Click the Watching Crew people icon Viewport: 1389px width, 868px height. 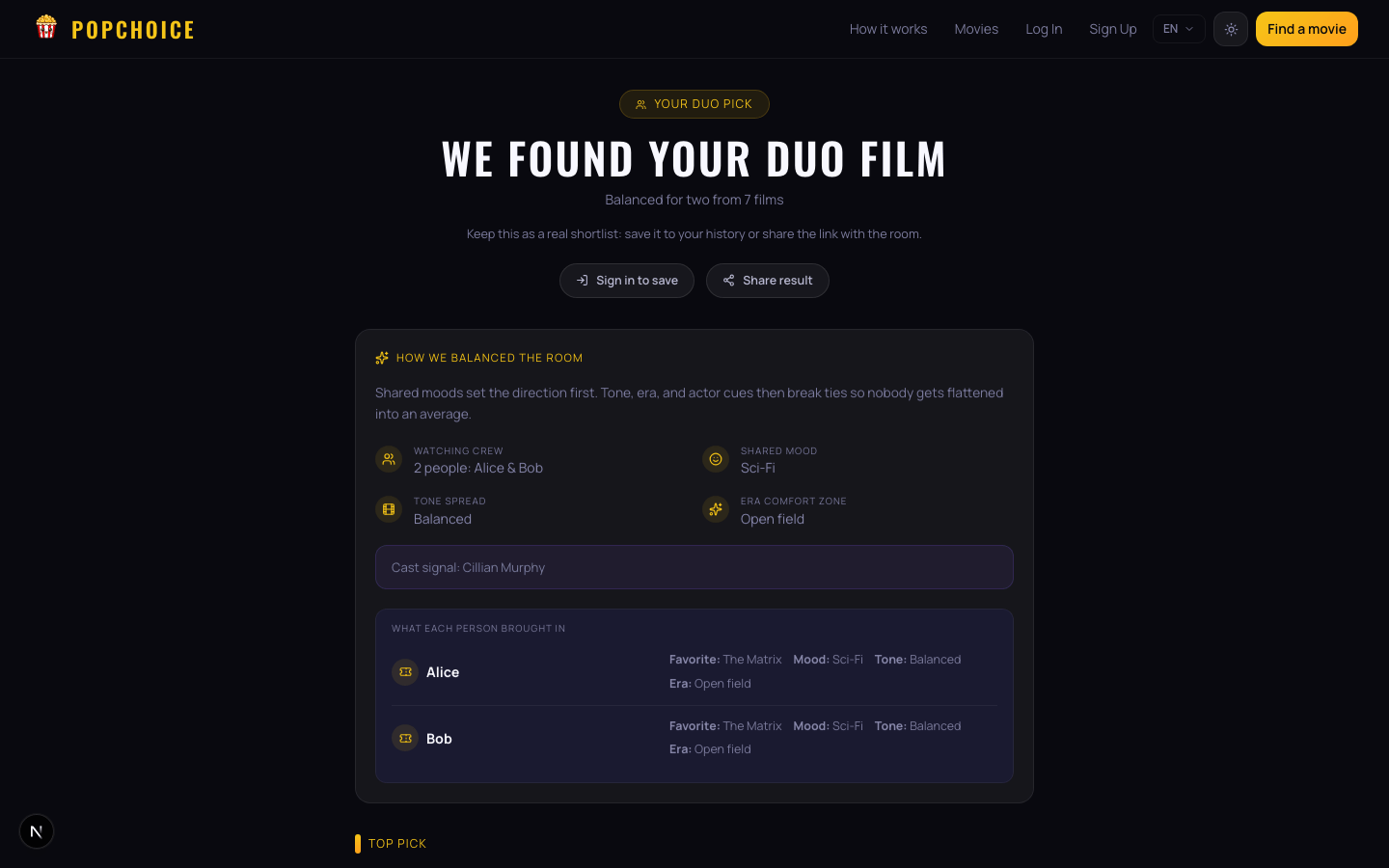pos(389,459)
